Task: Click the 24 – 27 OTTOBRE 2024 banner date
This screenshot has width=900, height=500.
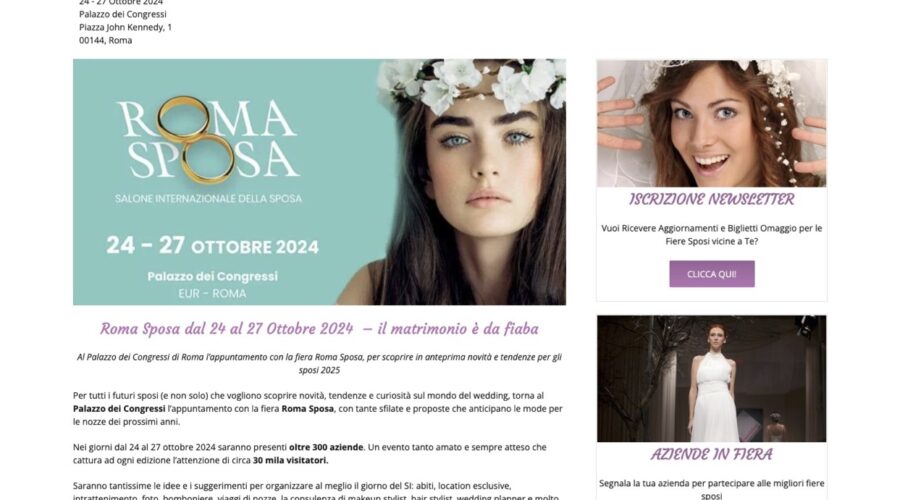Action: coord(212,246)
